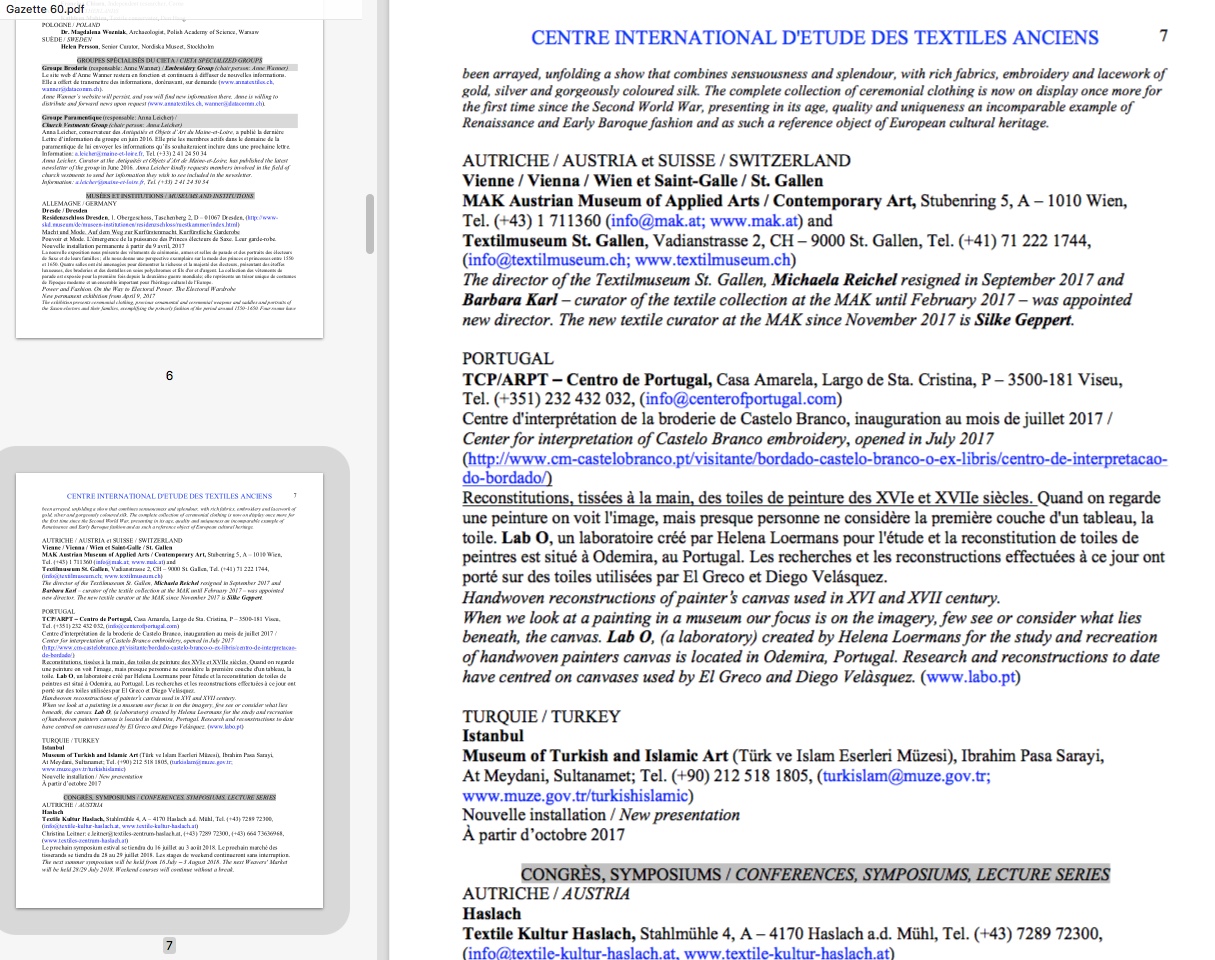The height and width of the screenshot is (960, 1215).
Task: Click the À partir d'octobre 2017 line
Action: (543, 836)
